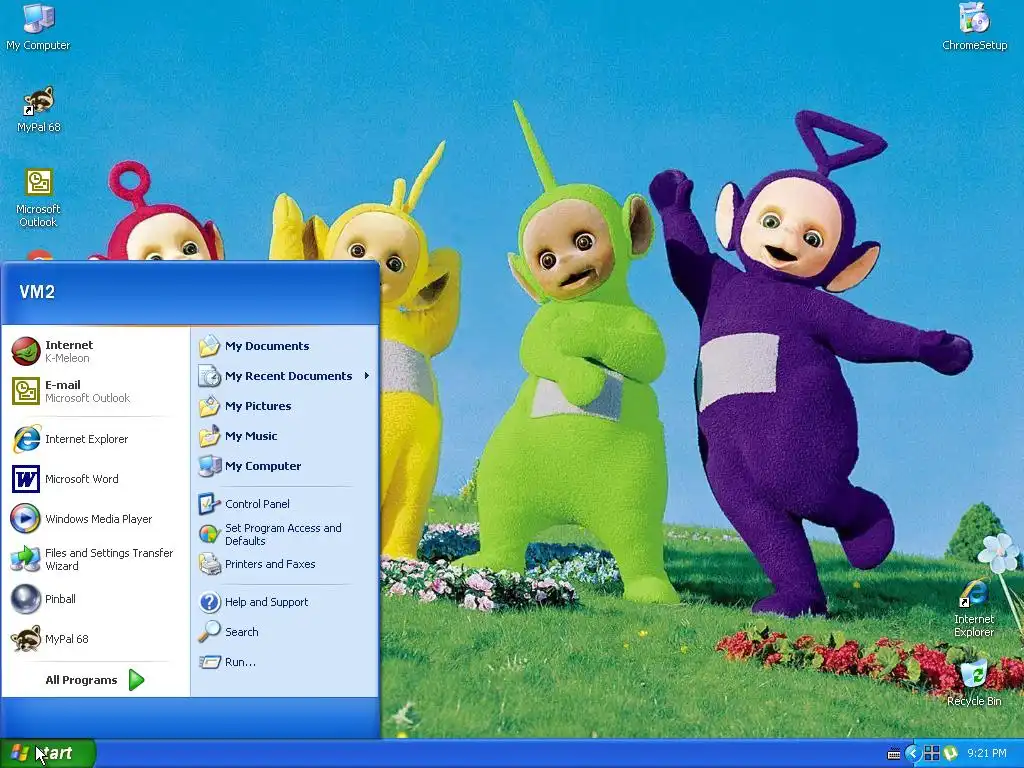1024x768 pixels.
Task: Click the show hidden icons tray chevron
Action: pos(913,753)
